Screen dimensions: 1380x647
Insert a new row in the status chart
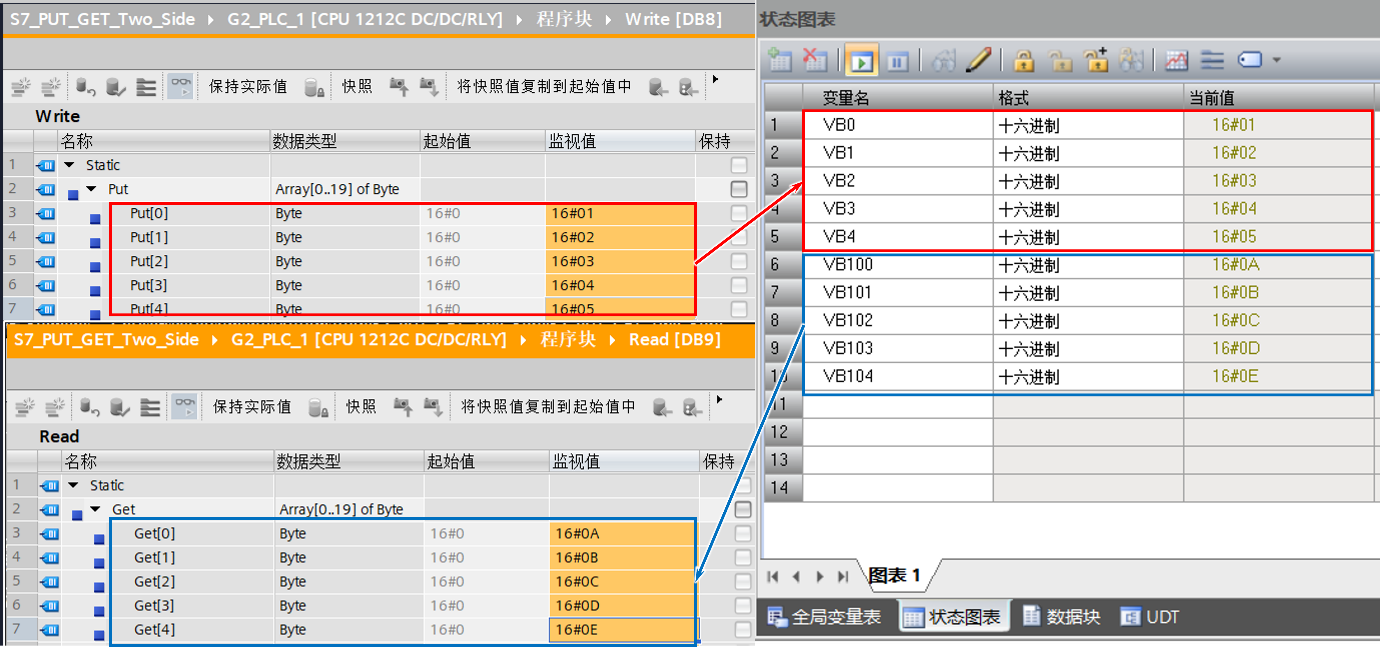(x=778, y=60)
